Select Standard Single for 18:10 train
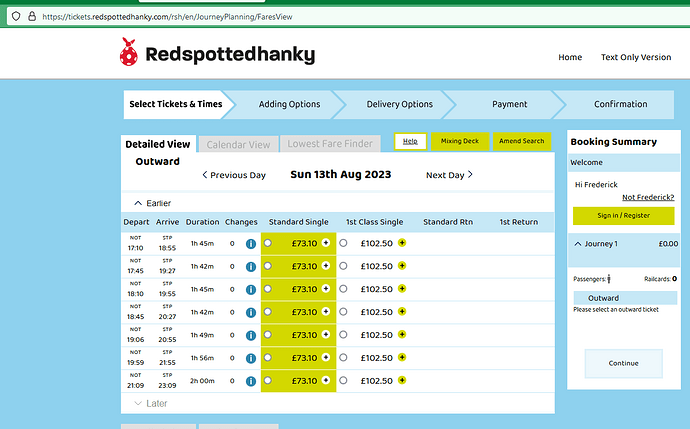This screenshot has height=429, width=690. pyautogui.click(x=268, y=289)
